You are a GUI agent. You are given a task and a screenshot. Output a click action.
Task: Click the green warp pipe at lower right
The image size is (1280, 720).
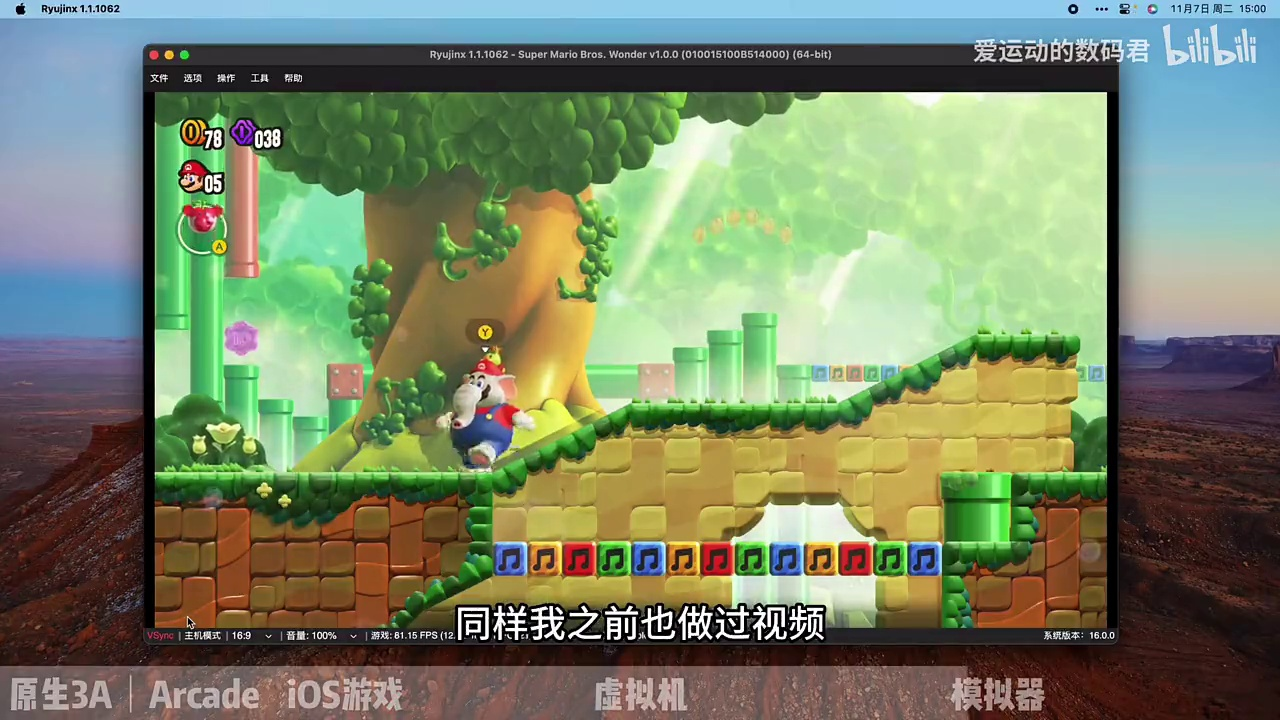tap(977, 510)
